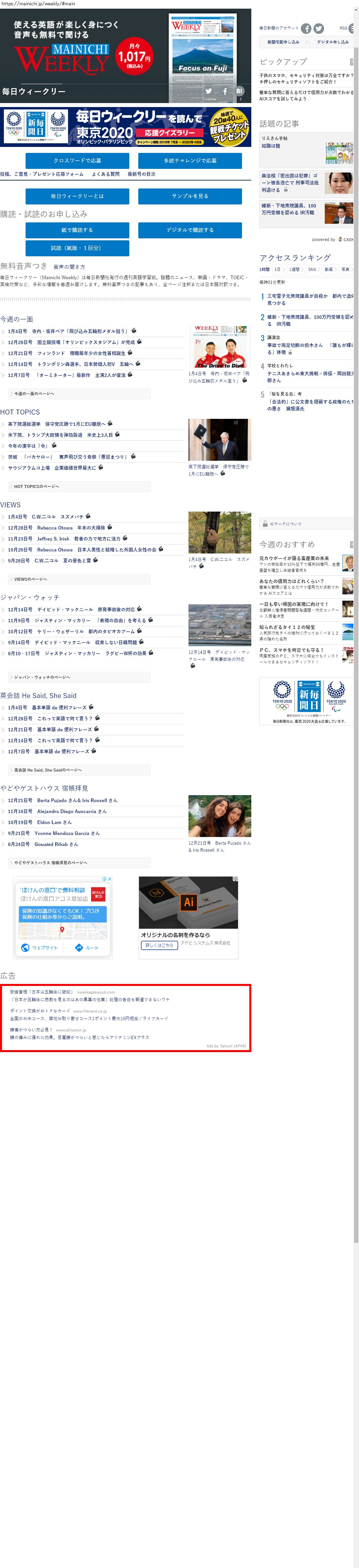Open the Berta Pujado guest photo thumbnail

click(x=219, y=816)
